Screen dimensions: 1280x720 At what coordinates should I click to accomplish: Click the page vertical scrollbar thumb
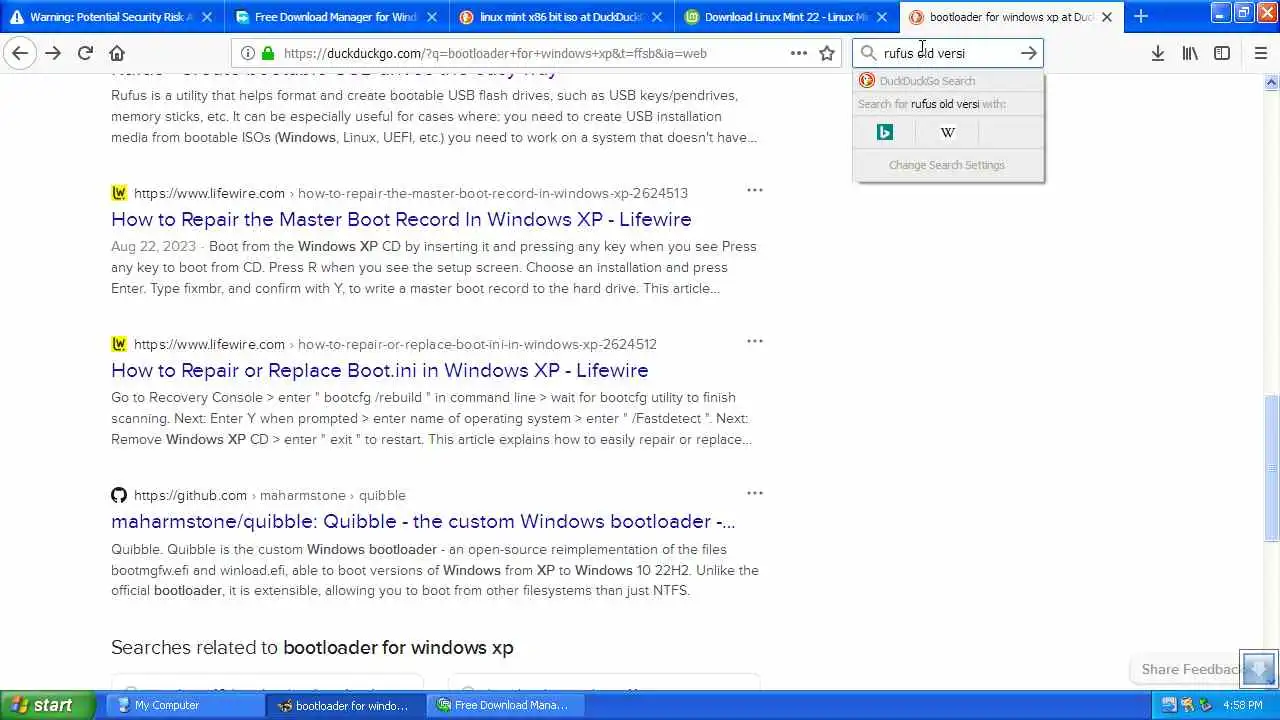click(x=1272, y=468)
